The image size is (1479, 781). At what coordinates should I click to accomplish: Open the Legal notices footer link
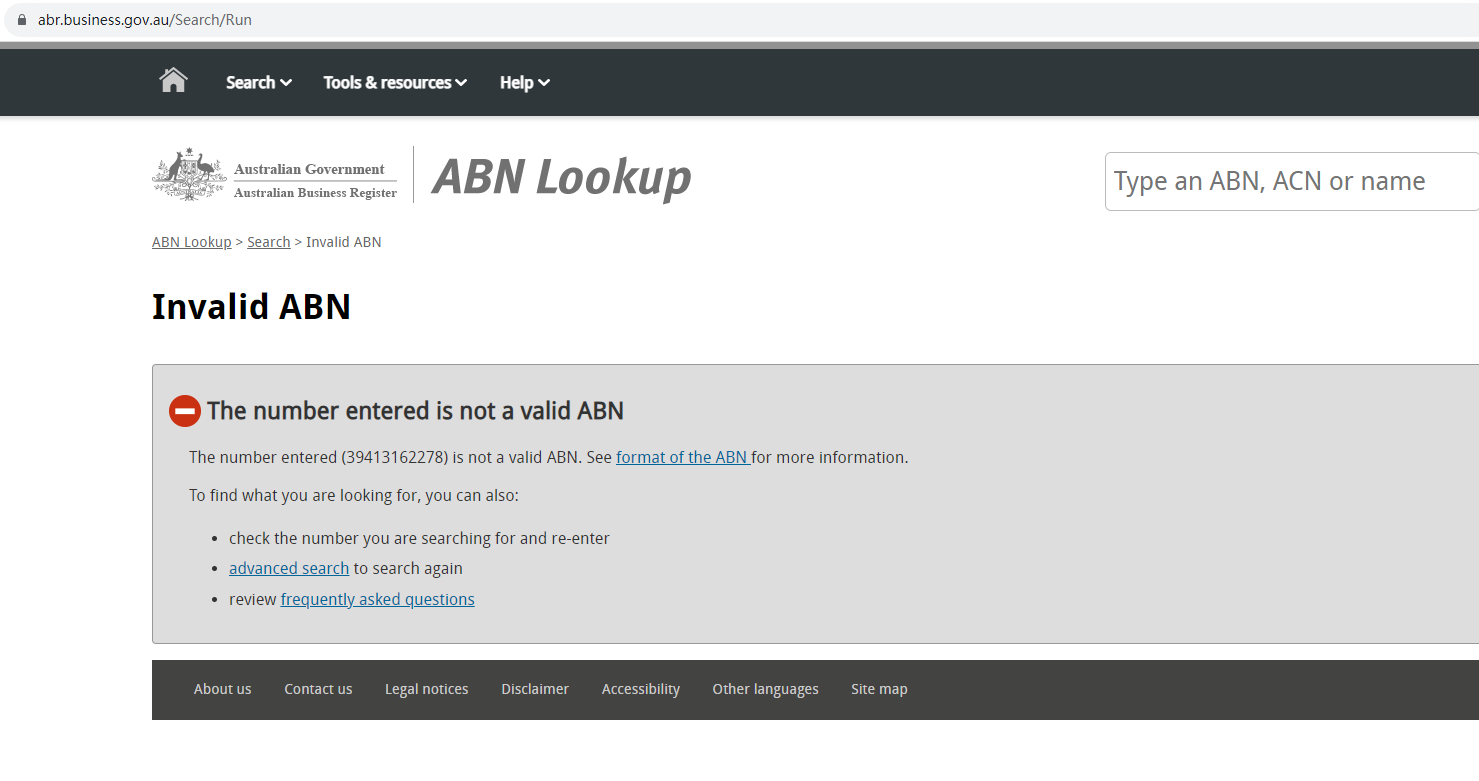427,689
